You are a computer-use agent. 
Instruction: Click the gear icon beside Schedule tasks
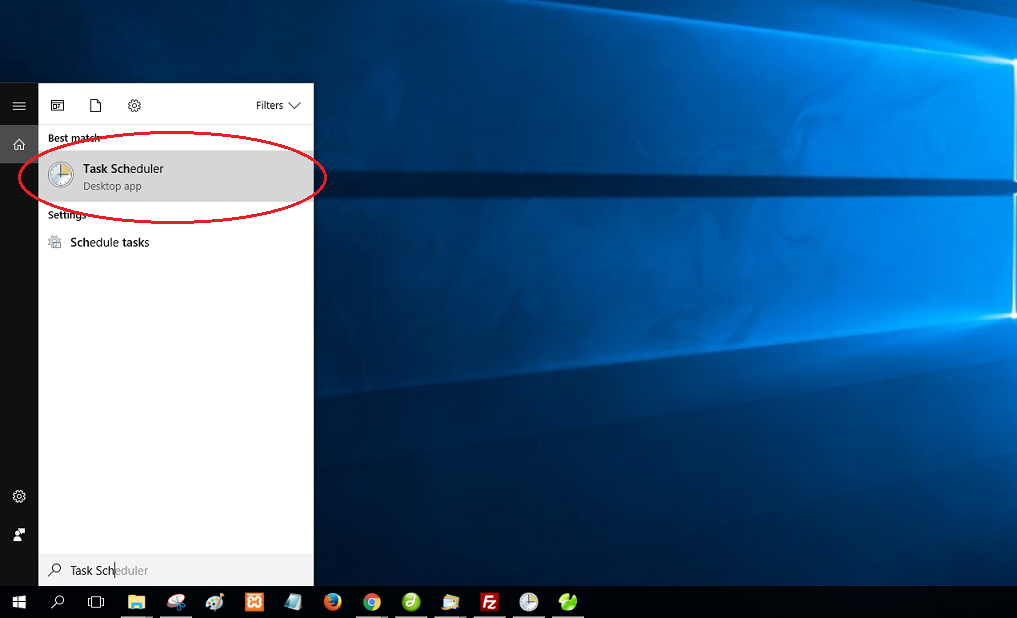point(55,242)
